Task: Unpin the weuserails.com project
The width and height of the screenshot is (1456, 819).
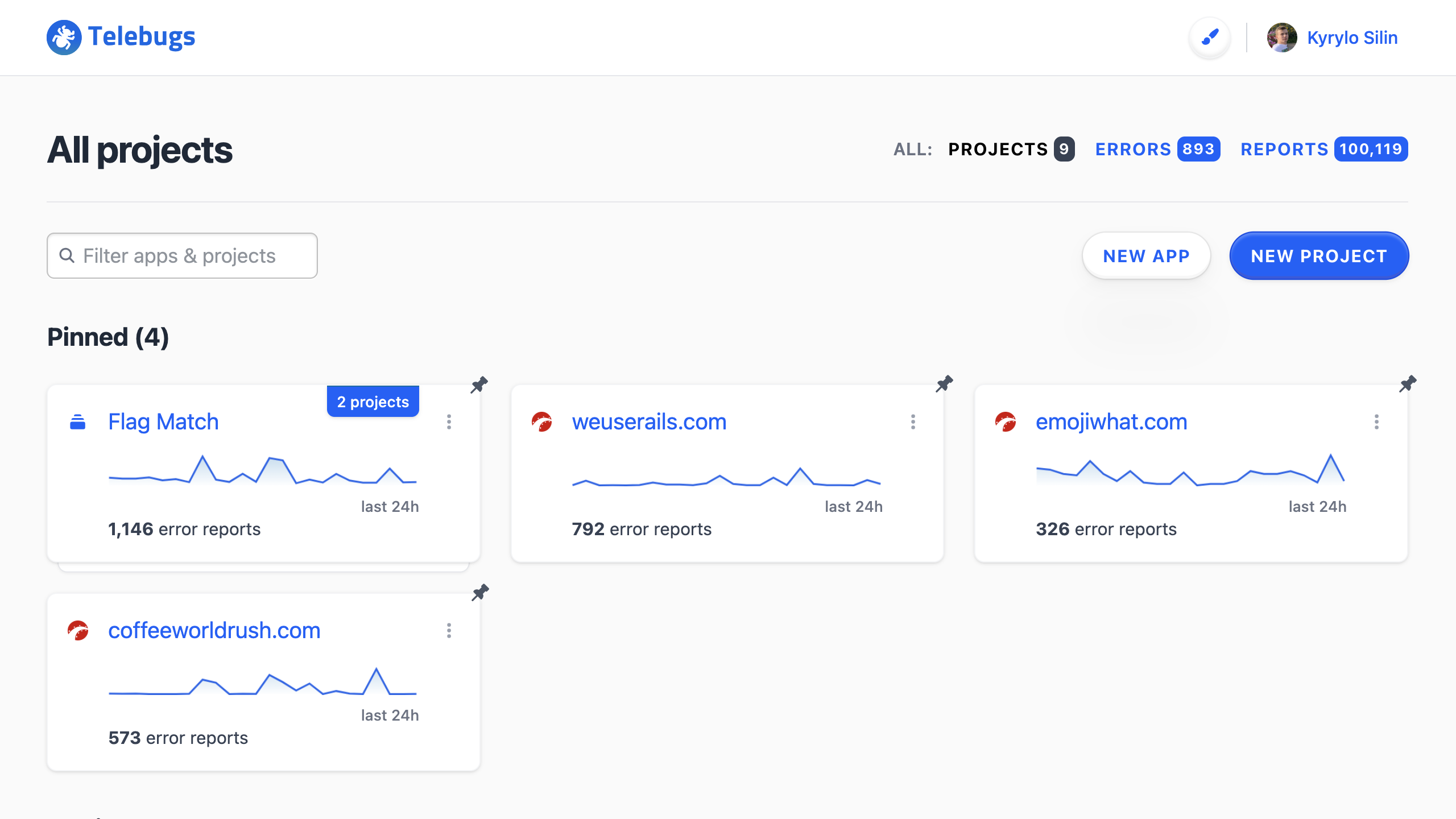Action: tap(944, 384)
